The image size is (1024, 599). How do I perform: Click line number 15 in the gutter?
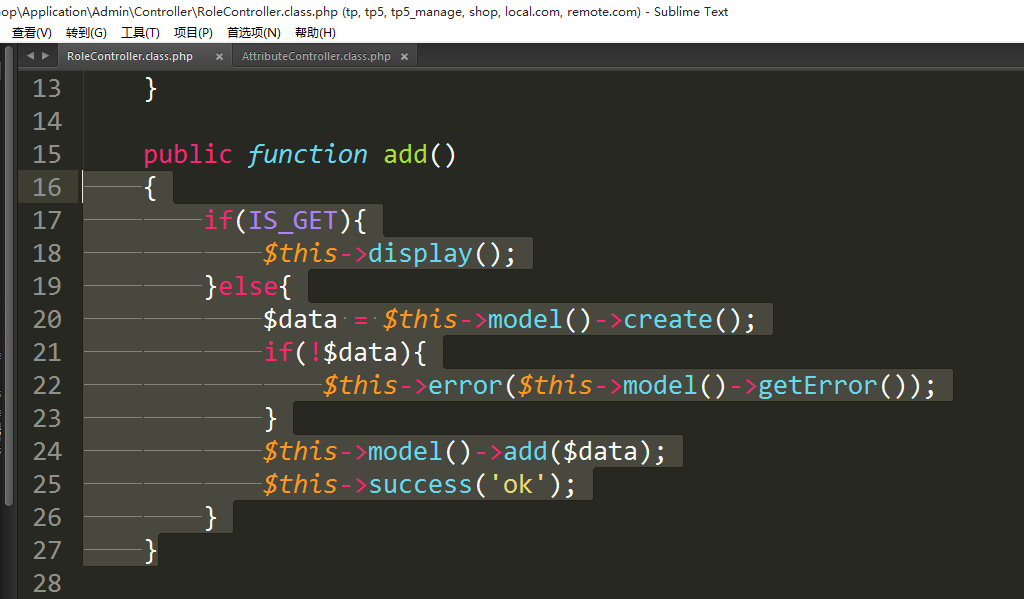pyautogui.click(x=47, y=154)
